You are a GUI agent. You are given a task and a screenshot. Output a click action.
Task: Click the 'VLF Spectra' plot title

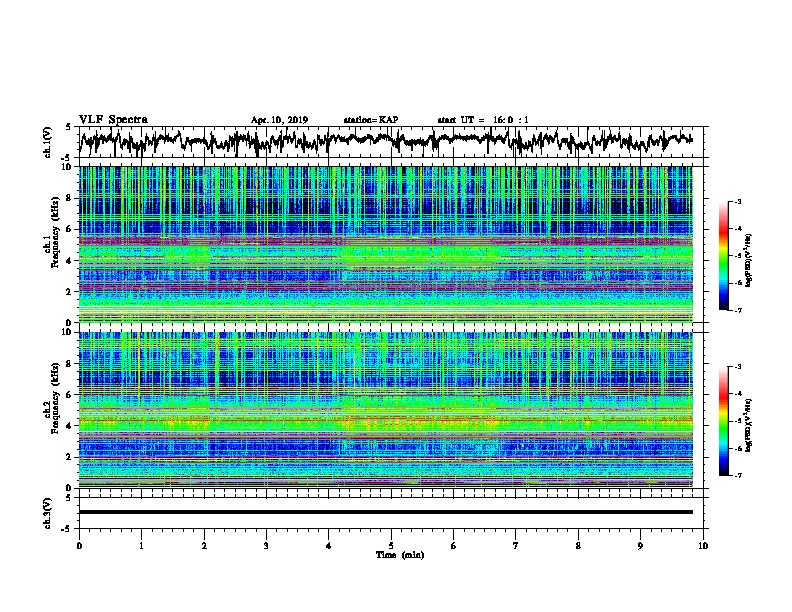point(113,120)
